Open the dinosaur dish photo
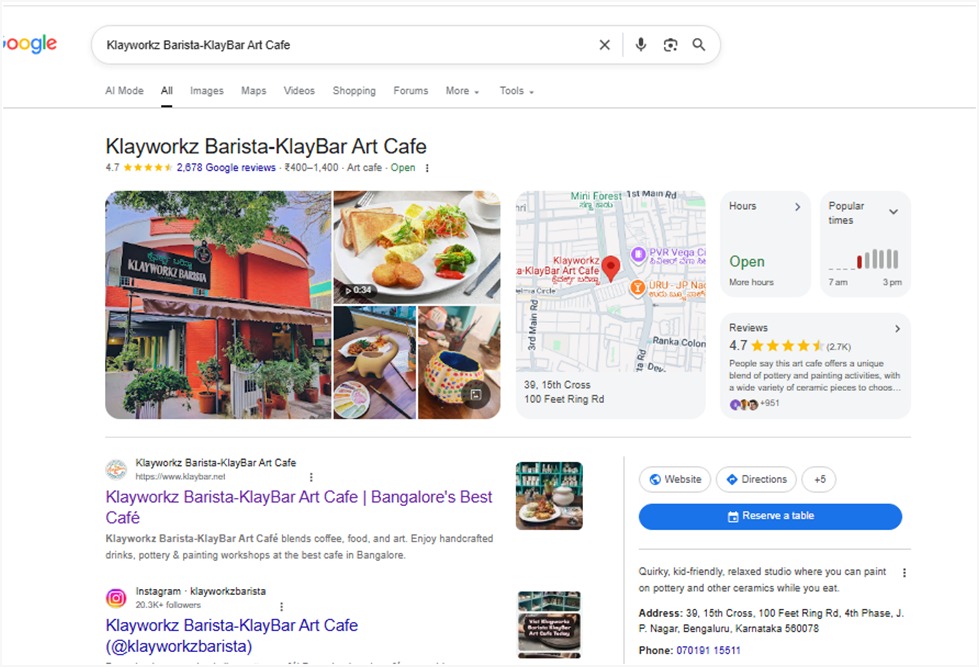Image resolution: width=979 pixels, height=667 pixels. [375, 362]
